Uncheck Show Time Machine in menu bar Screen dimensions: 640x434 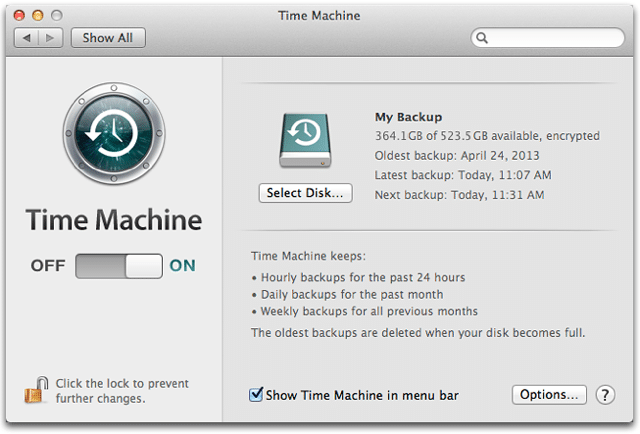pyautogui.click(x=256, y=394)
